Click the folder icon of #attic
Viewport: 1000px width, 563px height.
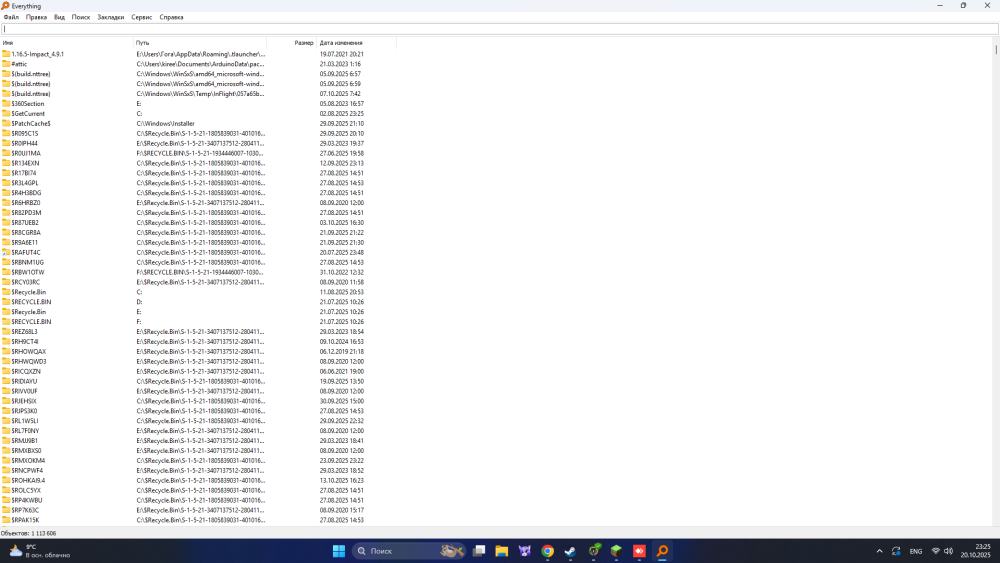click(6, 64)
